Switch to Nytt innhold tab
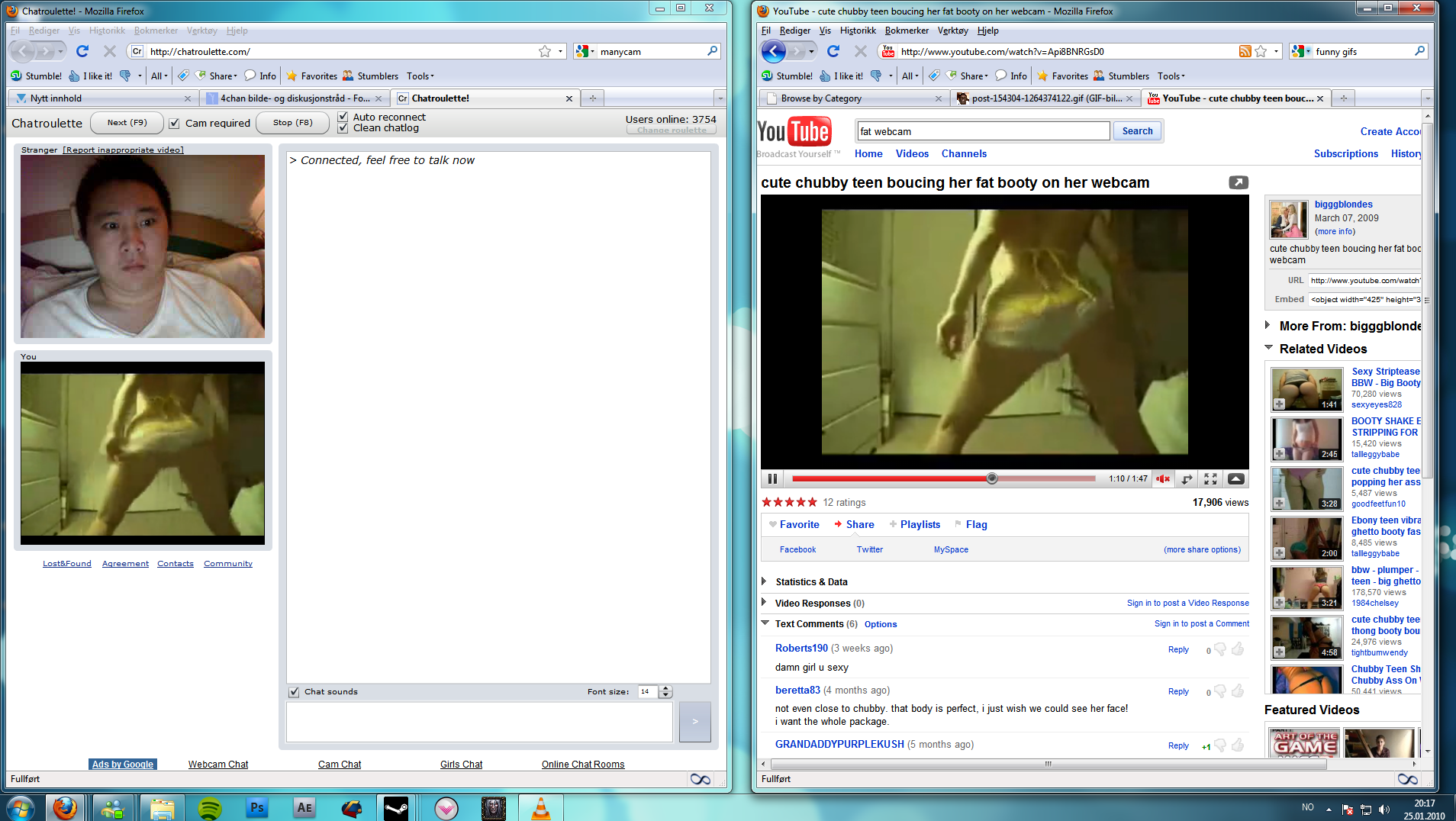This screenshot has height=821, width=1456. [102, 98]
